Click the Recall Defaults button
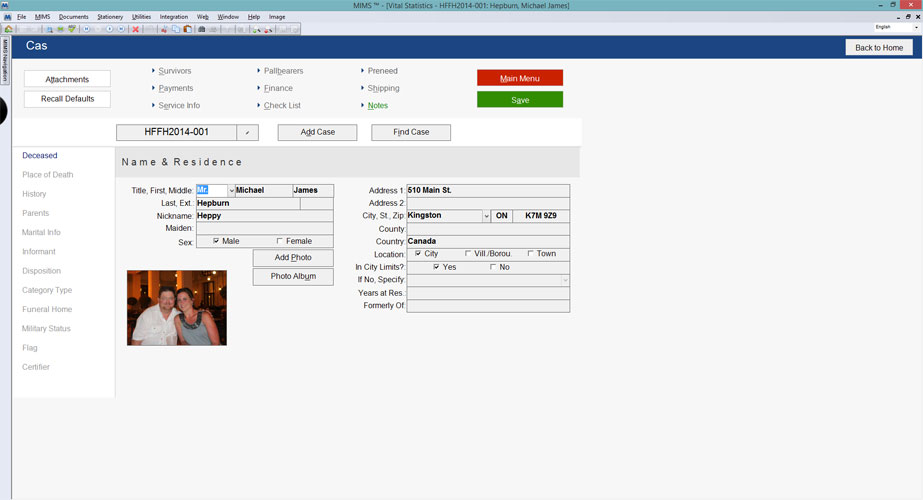This screenshot has width=923, height=500. pyautogui.click(x=67, y=98)
